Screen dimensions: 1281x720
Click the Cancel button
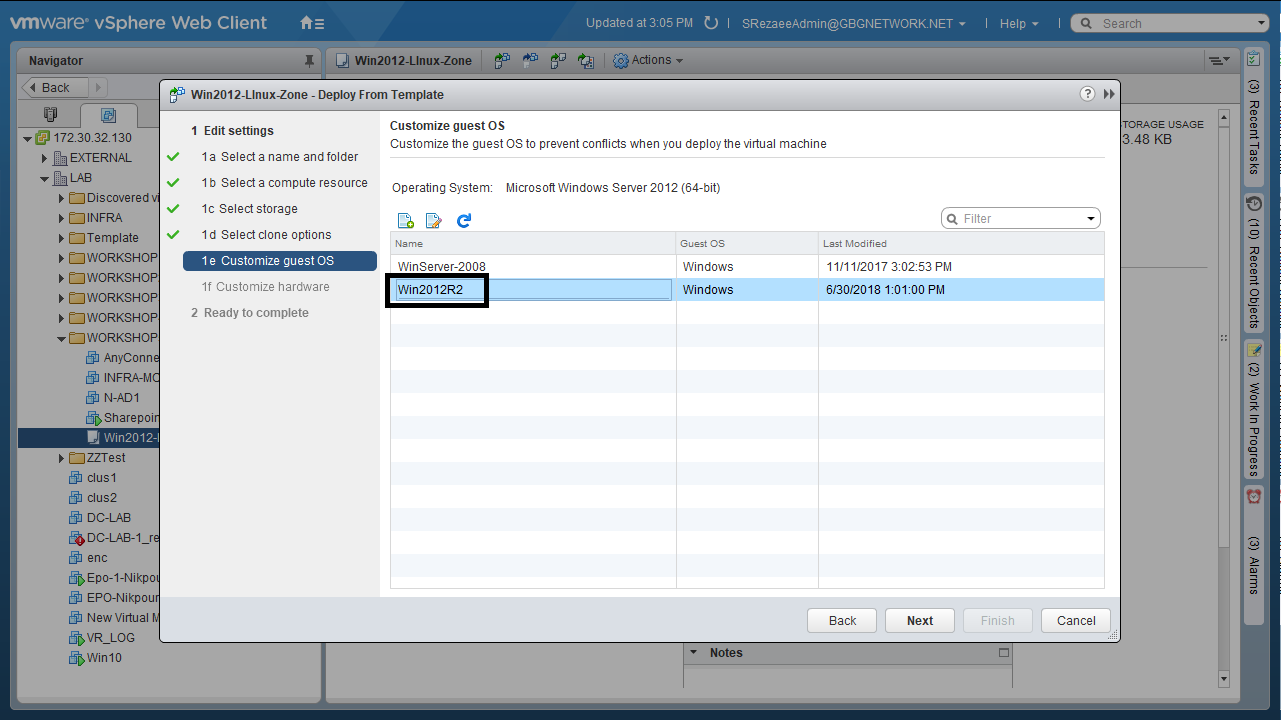tap(1076, 620)
